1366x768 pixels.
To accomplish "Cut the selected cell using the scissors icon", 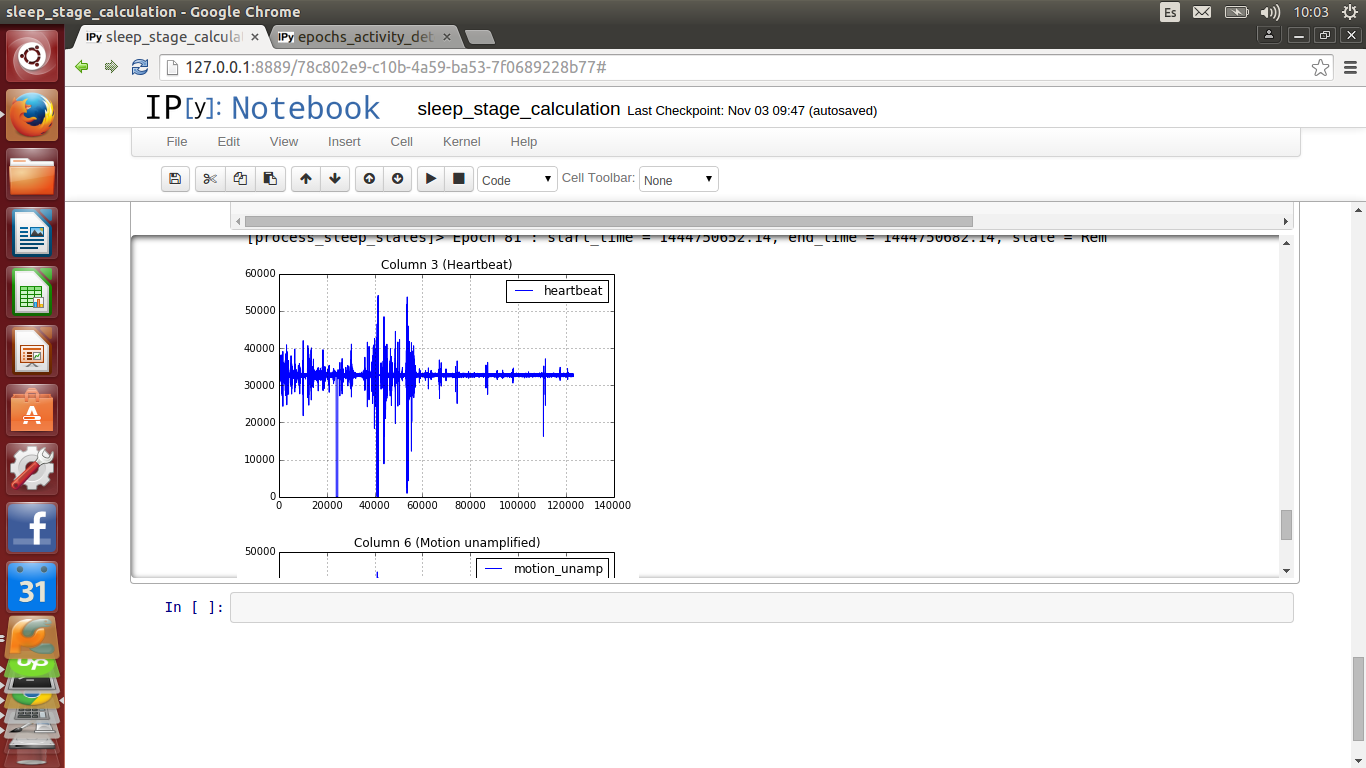I will (x=209, y=179).
